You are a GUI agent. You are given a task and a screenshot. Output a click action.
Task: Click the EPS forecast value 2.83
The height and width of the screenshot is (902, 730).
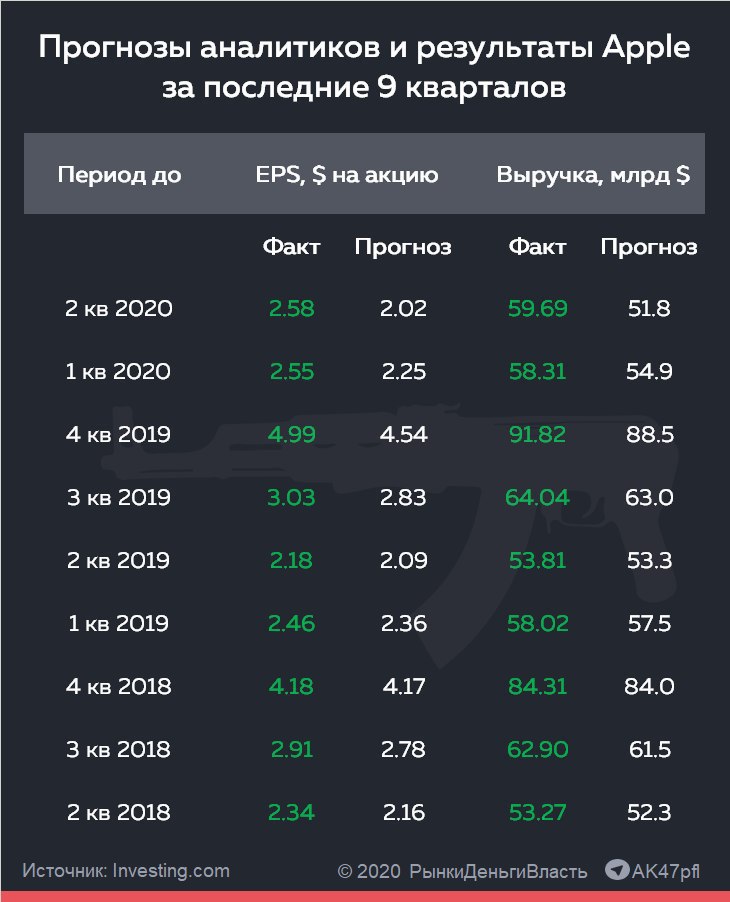[403, 498]
